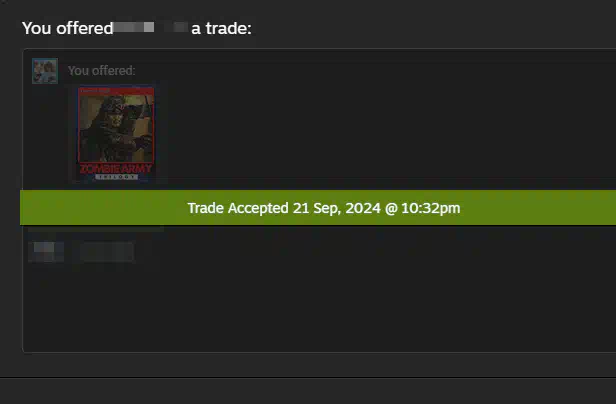Click your profile avatar beside "You offered:"
The width and height of the screenshot is (616, 404).
[45, 71]
